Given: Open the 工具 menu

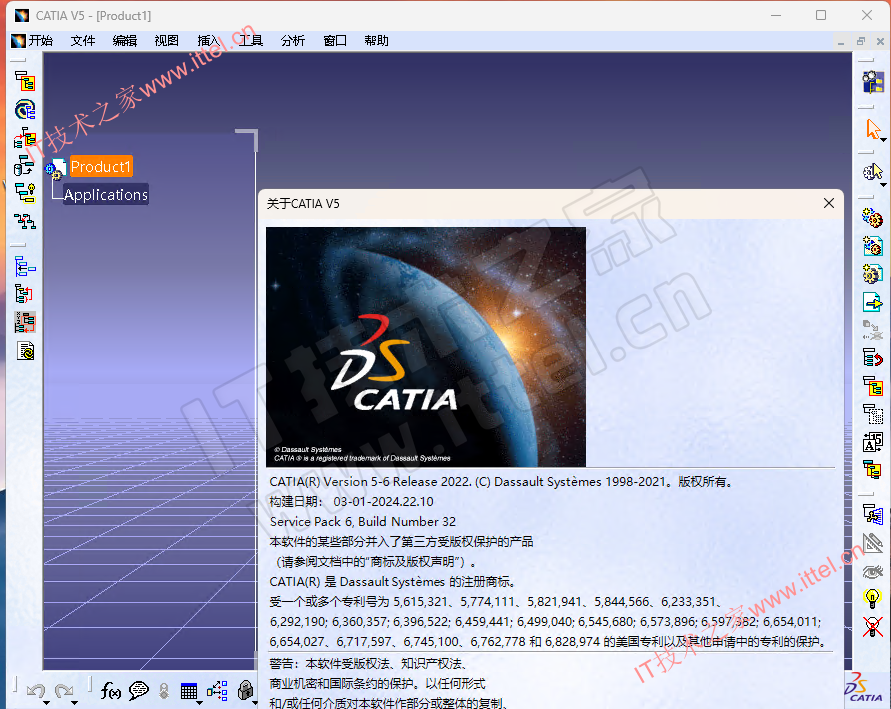Looking at the screenshot, I should click(x=251, y=40).
